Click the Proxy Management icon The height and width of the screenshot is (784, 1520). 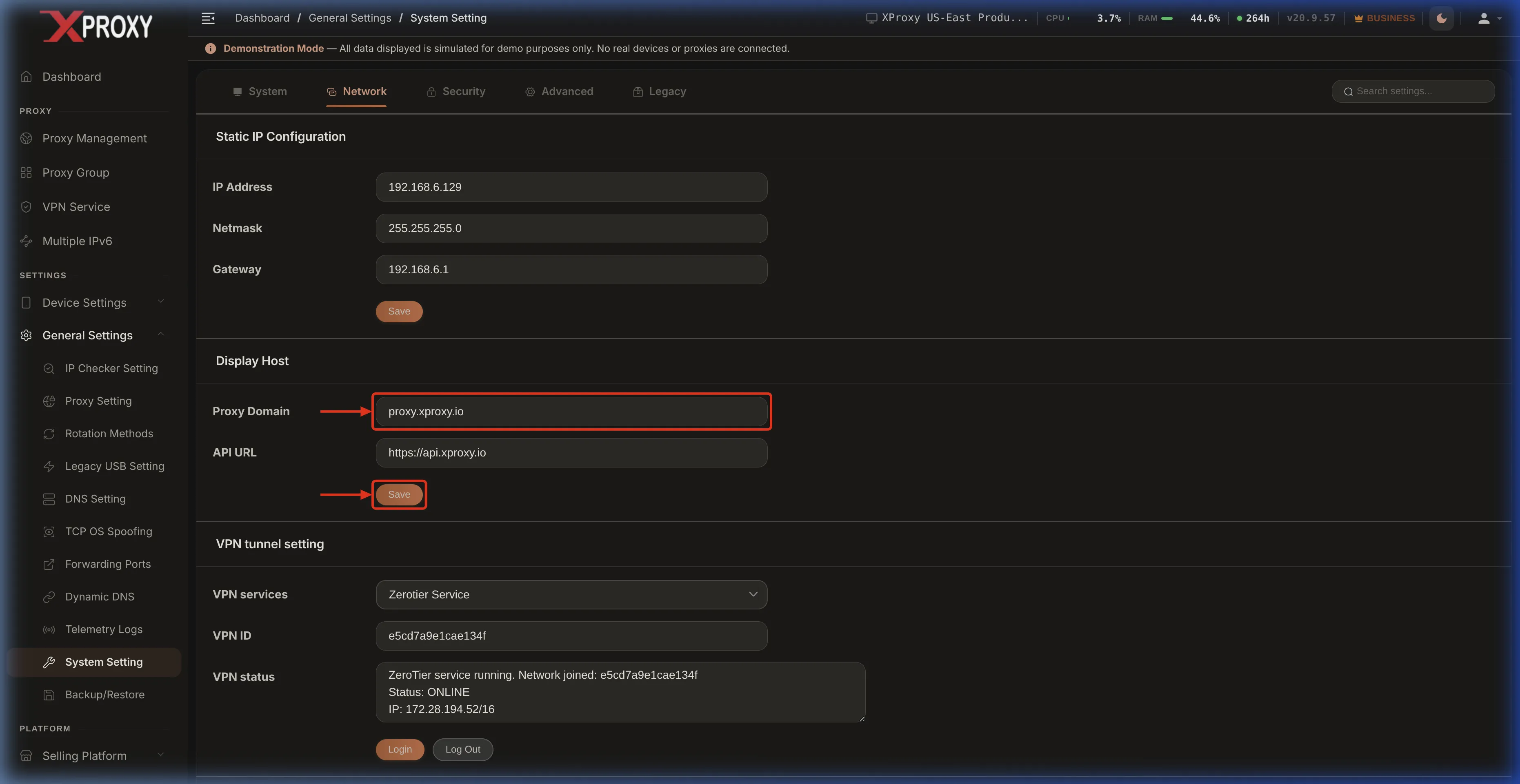(x=26, y=139)
